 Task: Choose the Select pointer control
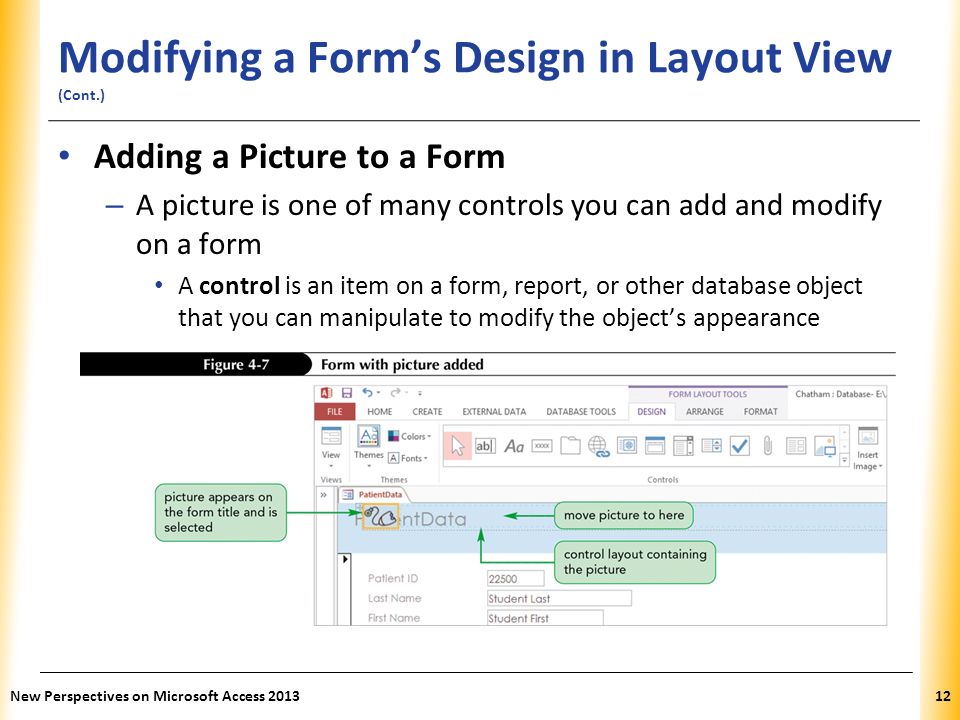pyautogui.click(x=457, y=446)
